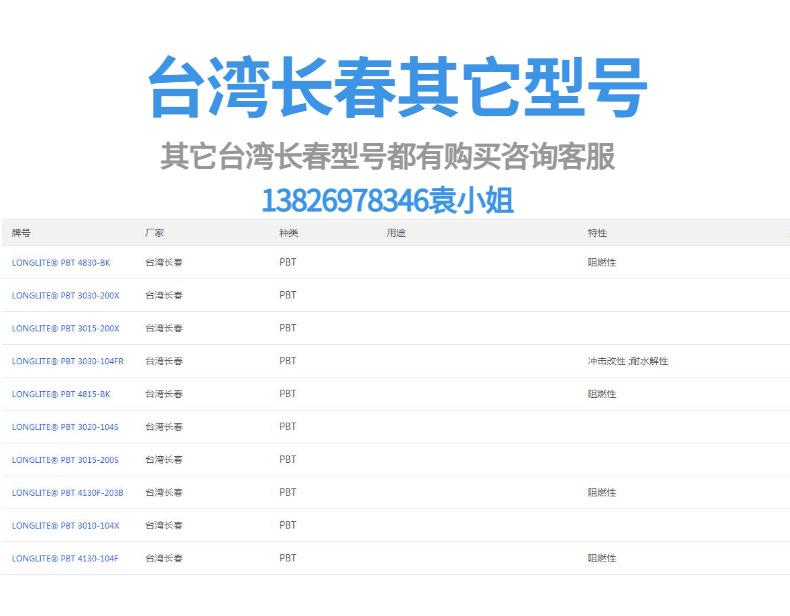Click the PBT type cell in 4130-104F row

(x=288, y=558)
